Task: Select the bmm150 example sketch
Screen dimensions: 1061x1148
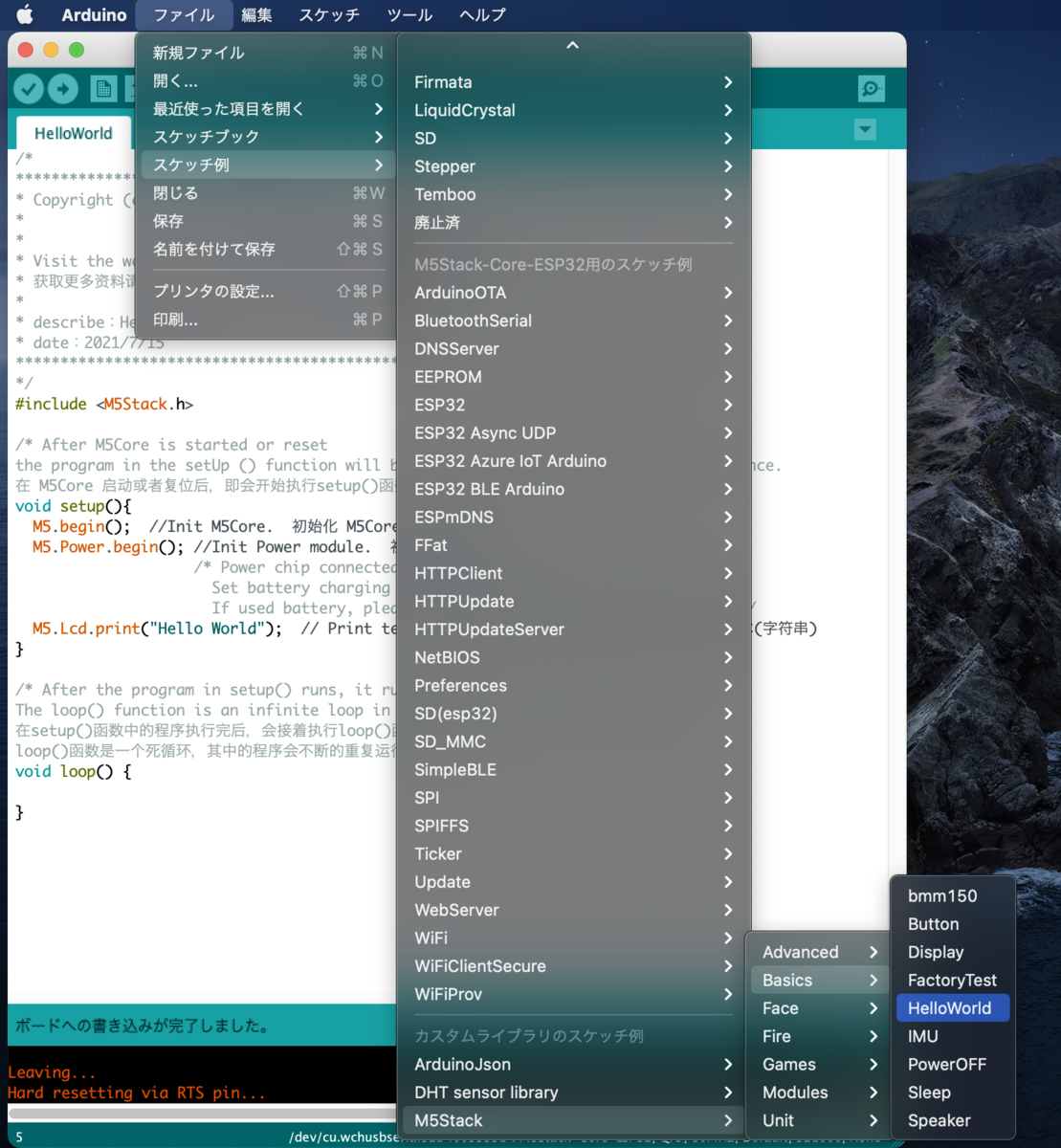Action: pyautogui.click(x=953, y=896)
